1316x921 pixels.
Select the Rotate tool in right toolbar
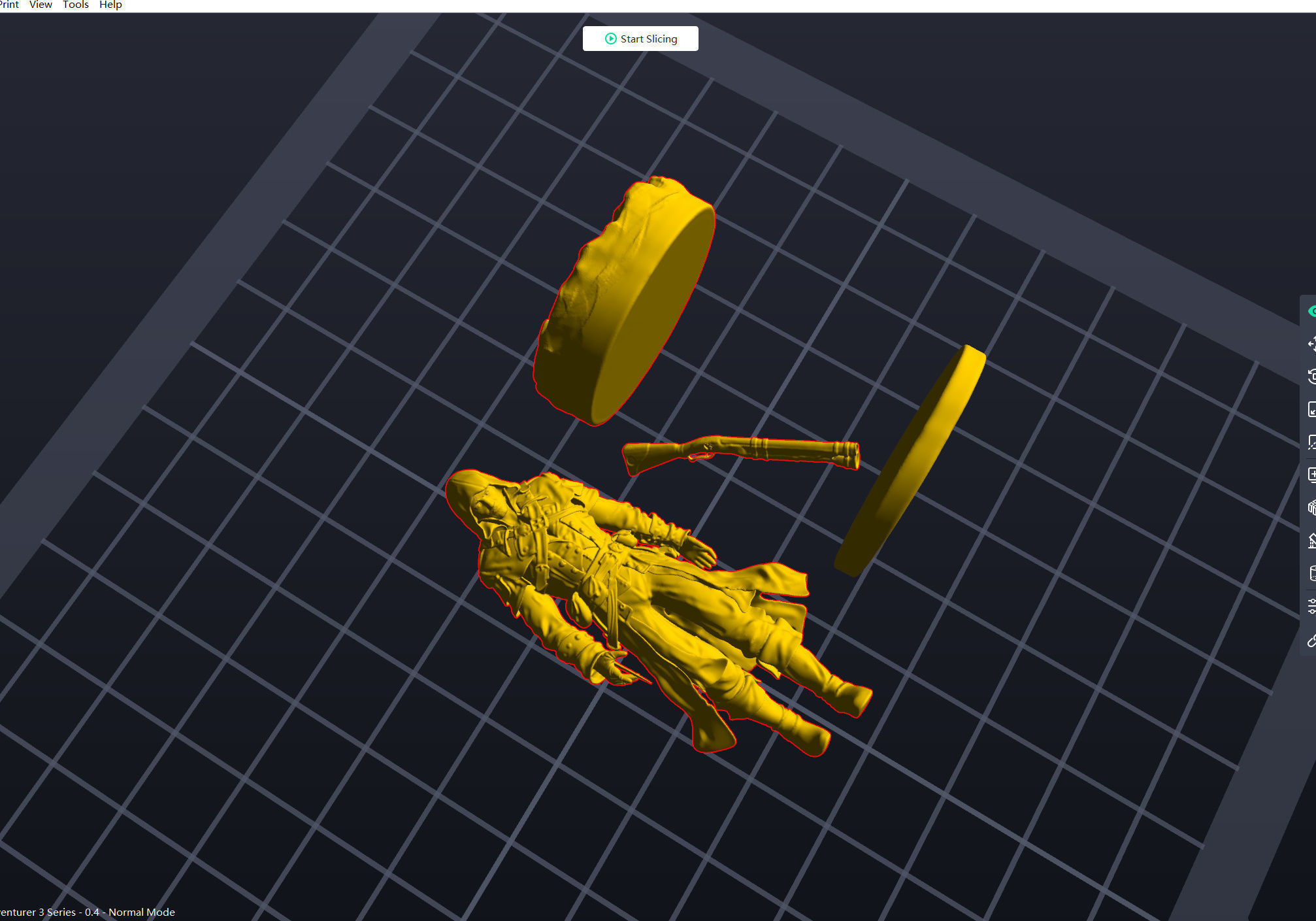[1311, 377]
